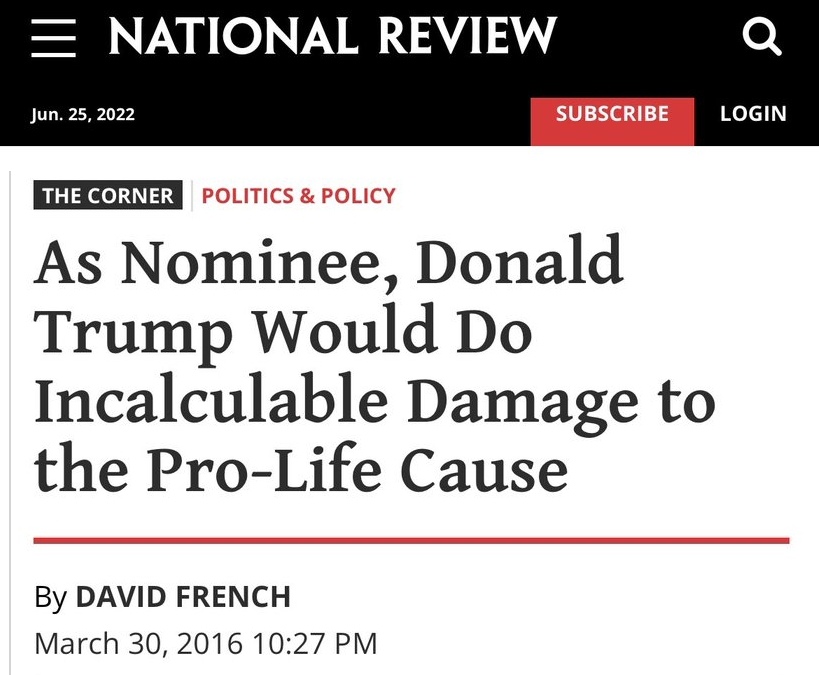Click the magnifying glass search icon

tap(762, 39)
